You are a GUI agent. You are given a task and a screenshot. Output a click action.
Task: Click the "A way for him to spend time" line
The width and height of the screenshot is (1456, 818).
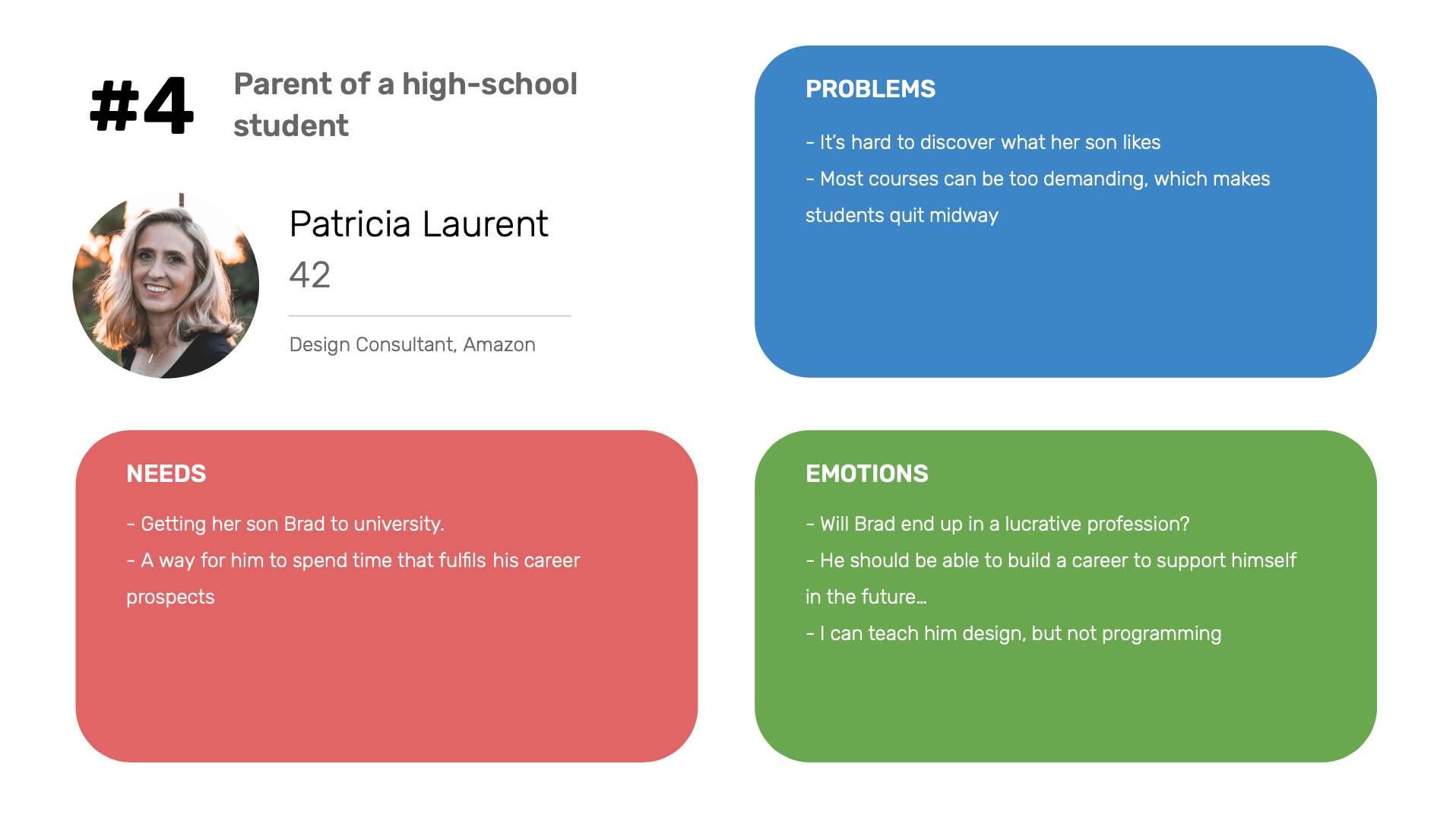pos(353,561)
